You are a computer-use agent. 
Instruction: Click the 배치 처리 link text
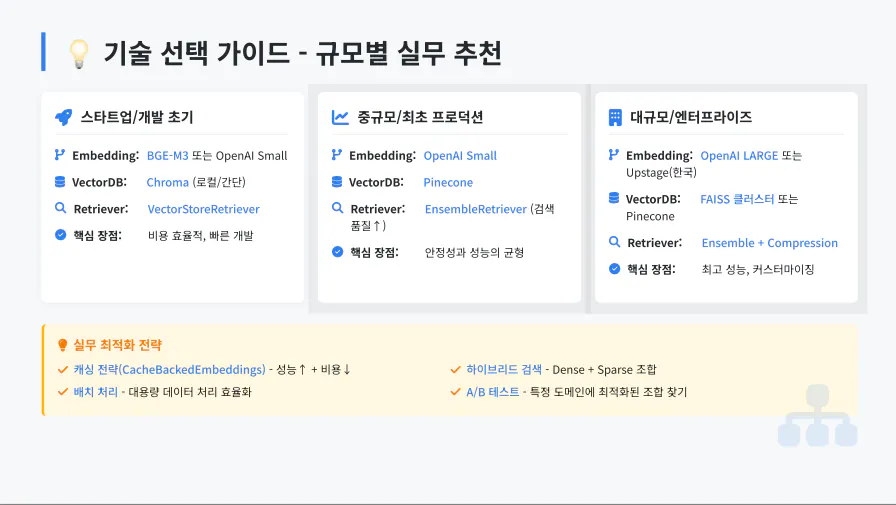[95, 392]
